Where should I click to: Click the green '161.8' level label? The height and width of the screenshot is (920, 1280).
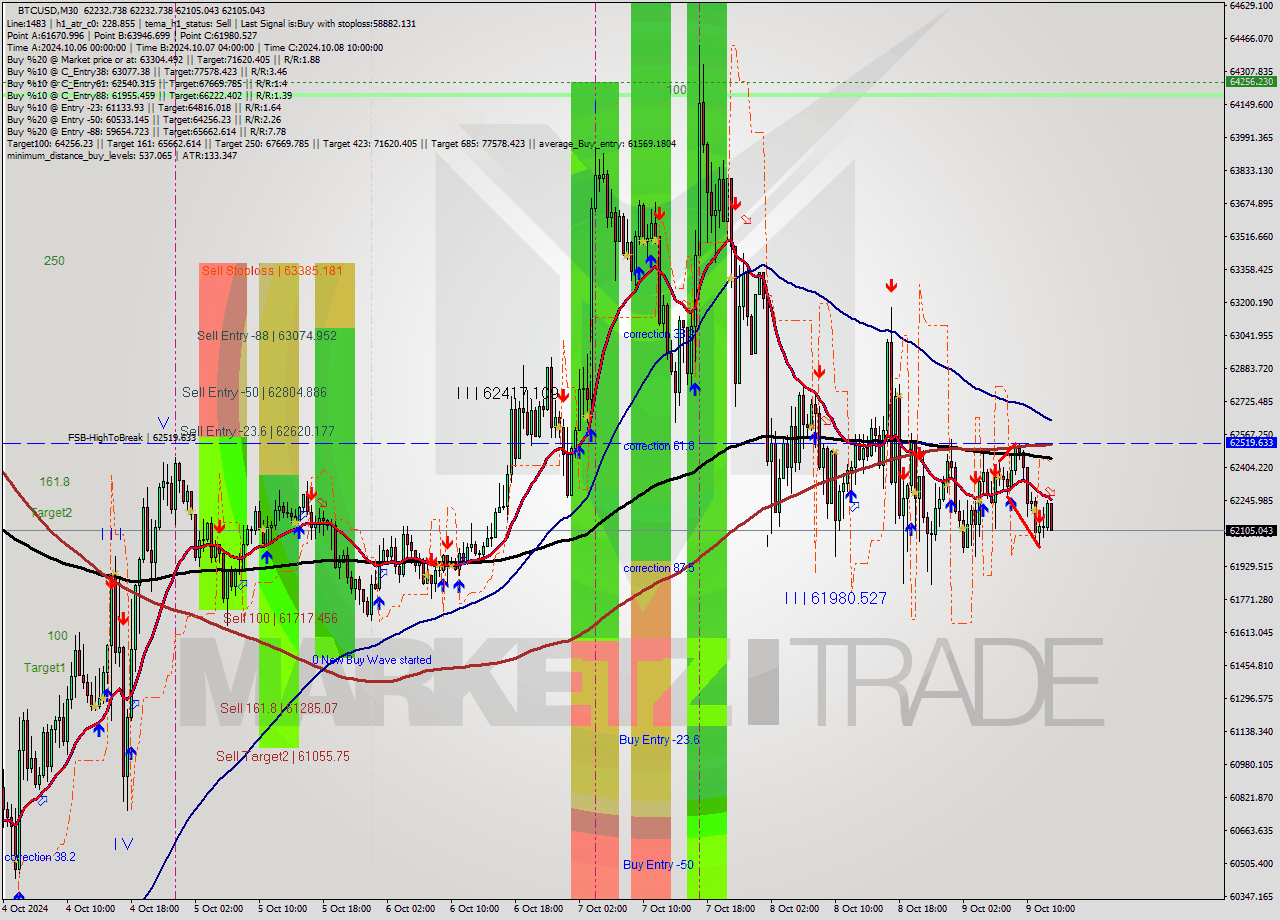55,482
